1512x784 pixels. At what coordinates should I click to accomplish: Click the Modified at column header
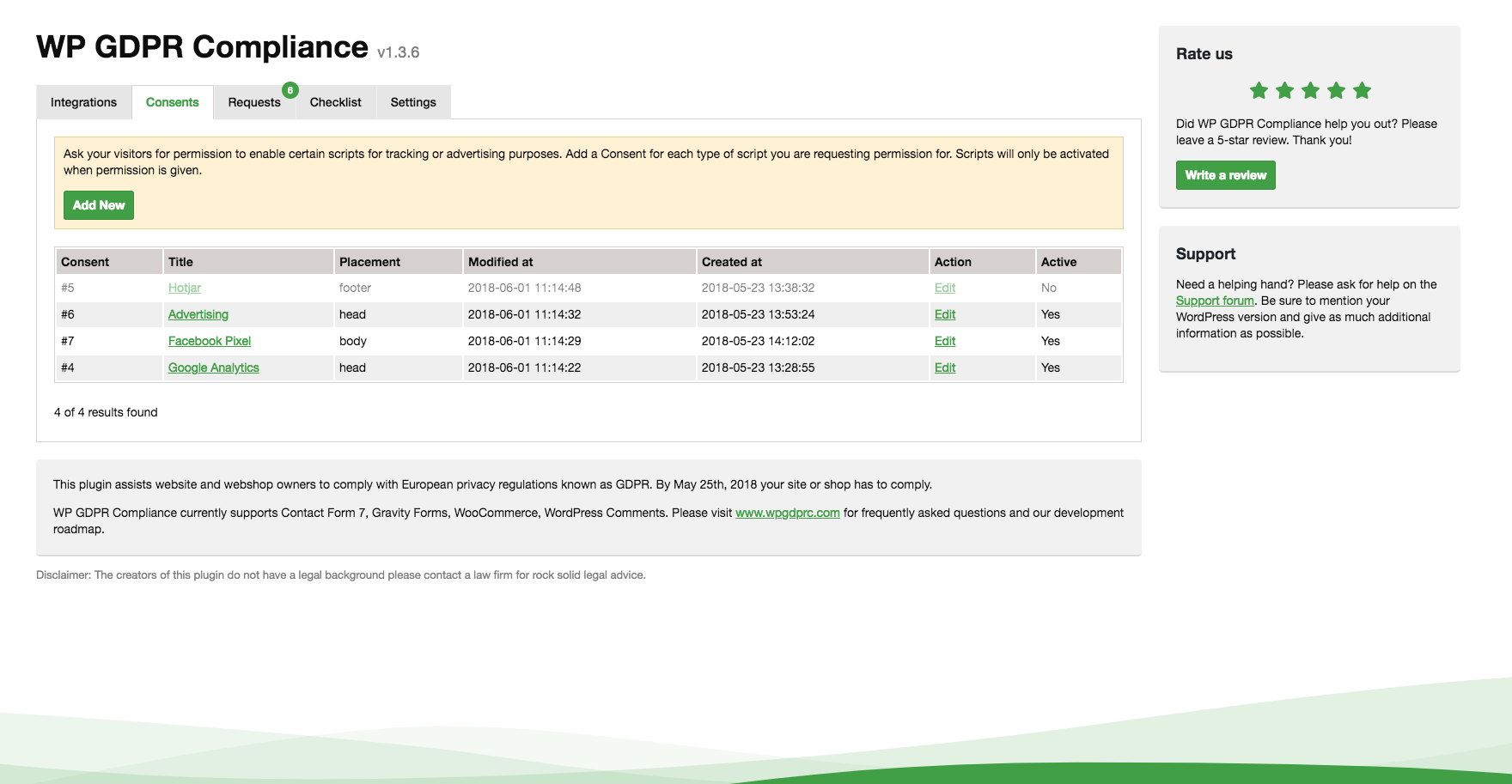(x=580, y=262)
